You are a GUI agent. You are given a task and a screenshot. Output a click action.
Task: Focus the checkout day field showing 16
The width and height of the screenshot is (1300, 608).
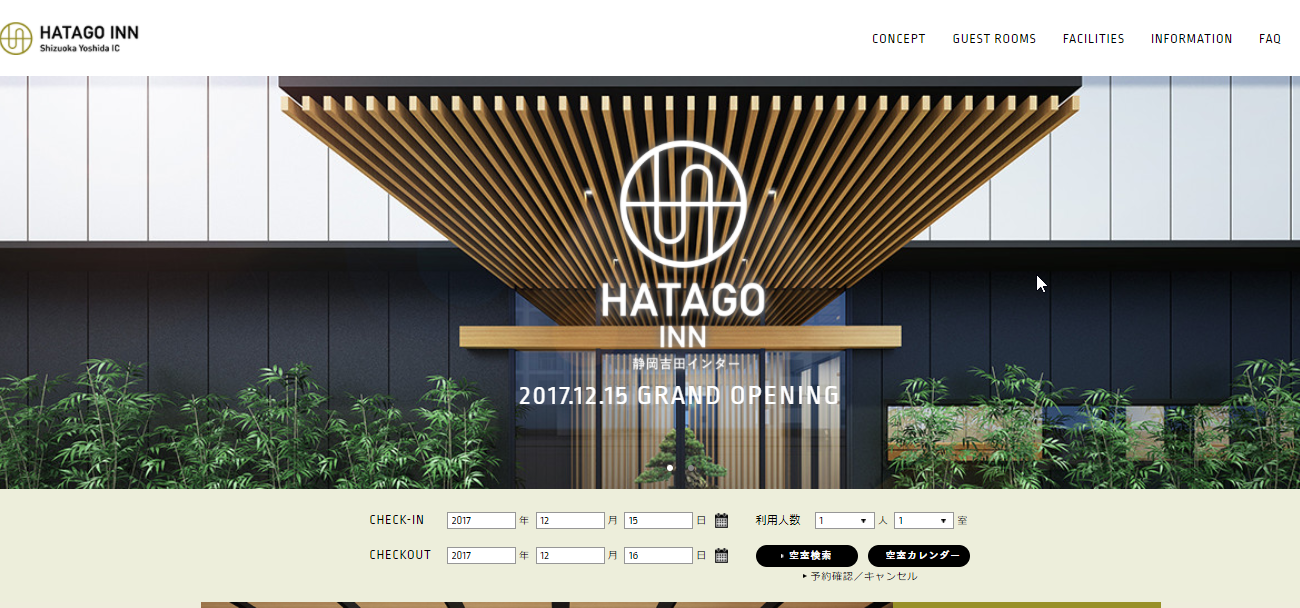[658, 556]
